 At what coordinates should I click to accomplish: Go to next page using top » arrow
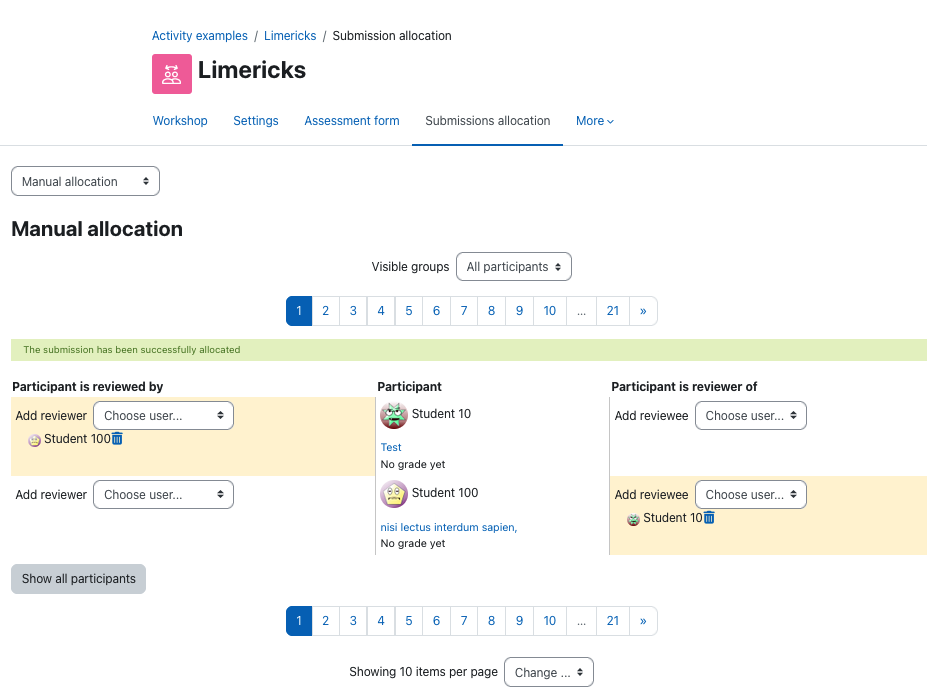pyautogui.click(x=643, y=311)
